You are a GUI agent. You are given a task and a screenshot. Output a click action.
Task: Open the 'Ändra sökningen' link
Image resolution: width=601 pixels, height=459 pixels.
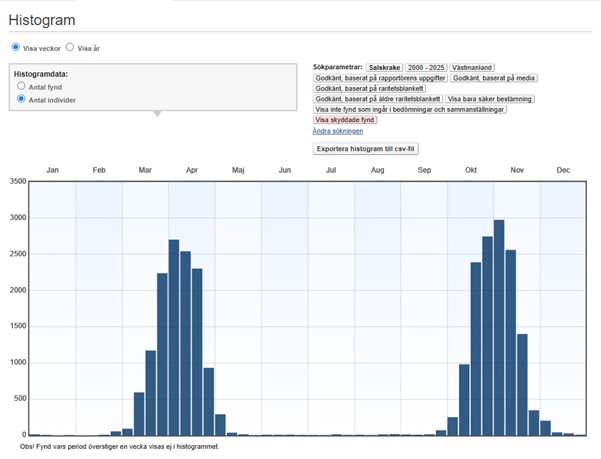click(x=337, y=131)
